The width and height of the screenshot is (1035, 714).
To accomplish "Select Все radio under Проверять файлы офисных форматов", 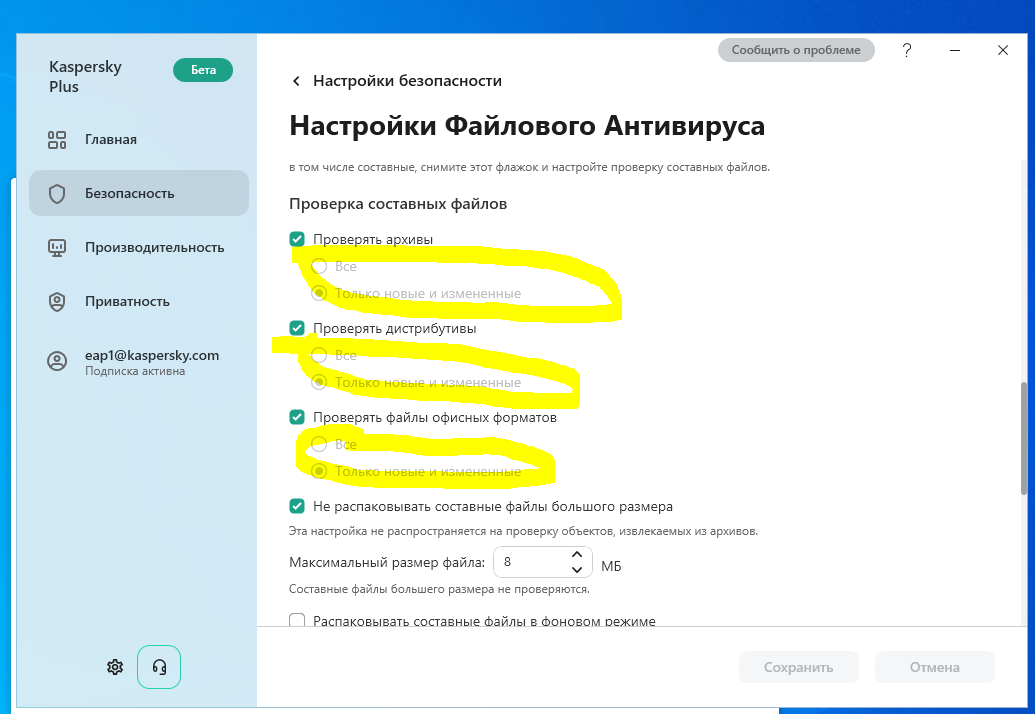I will tap(319, 444).
